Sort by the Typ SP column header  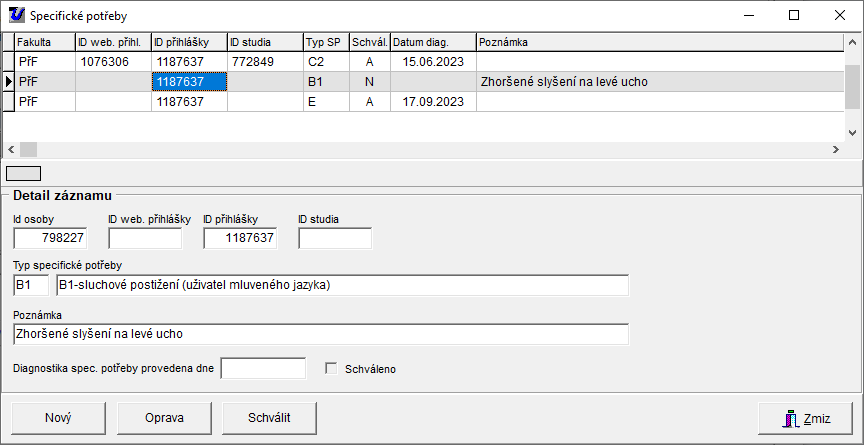[x=326, y=42]
